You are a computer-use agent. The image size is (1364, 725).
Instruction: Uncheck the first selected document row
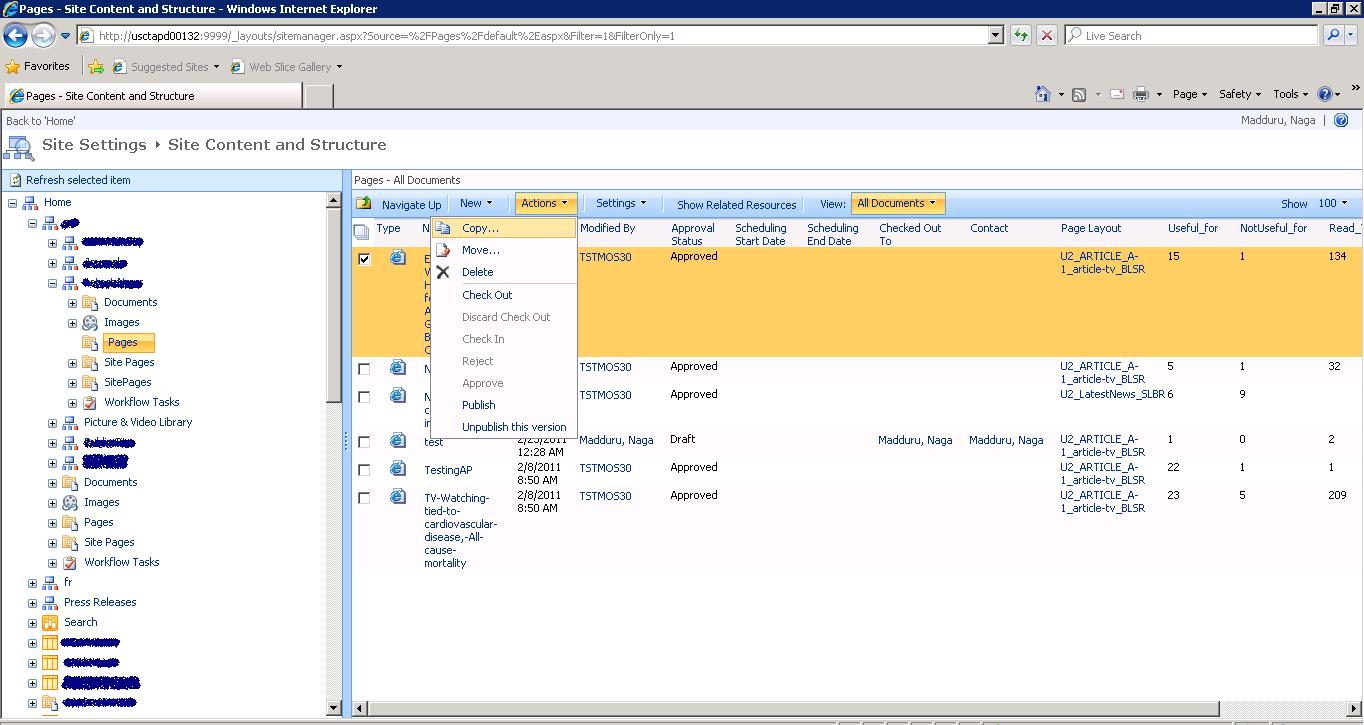pos(364,257)
